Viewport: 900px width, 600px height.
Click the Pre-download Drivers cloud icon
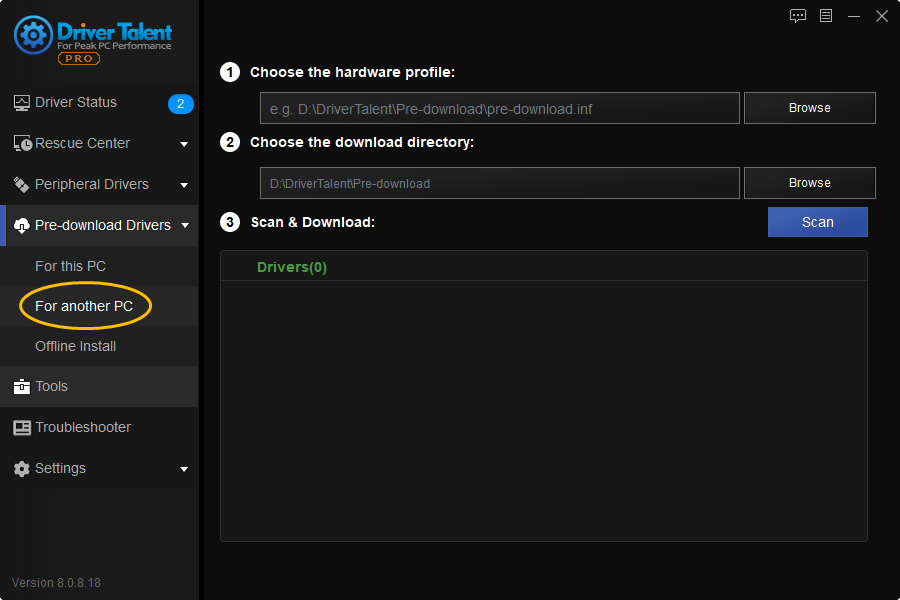tap(21, 226)
